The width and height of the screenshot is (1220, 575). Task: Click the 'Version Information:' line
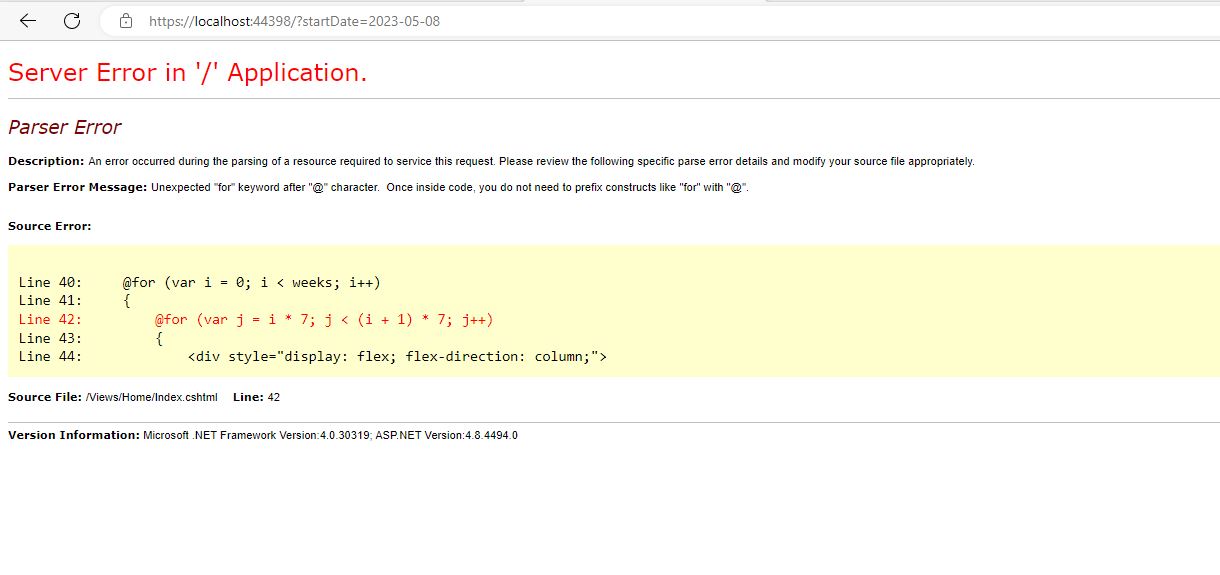click(263, 435)
